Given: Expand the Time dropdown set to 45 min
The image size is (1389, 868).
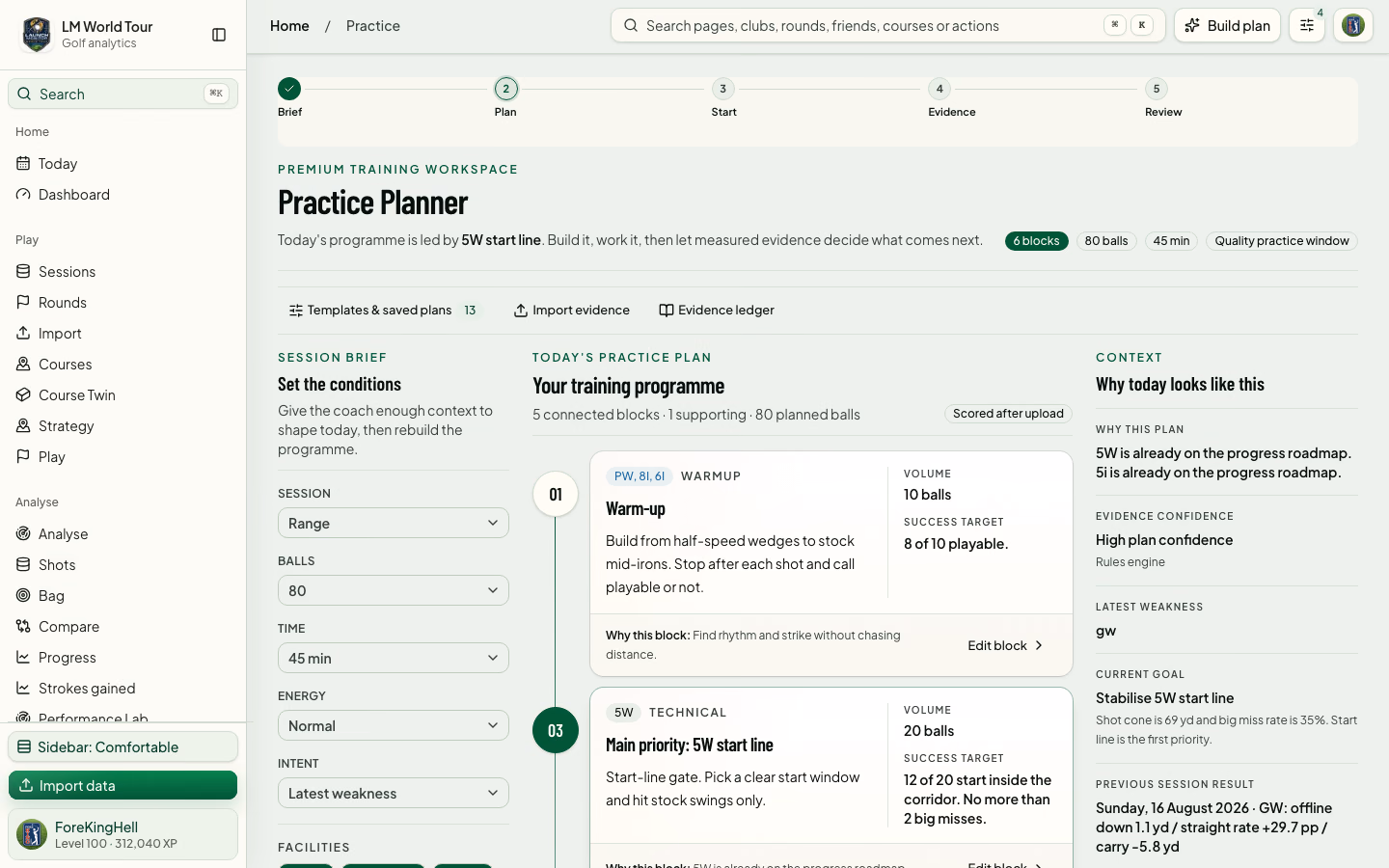Looking at the screenshot, I should tap(394, 658).
